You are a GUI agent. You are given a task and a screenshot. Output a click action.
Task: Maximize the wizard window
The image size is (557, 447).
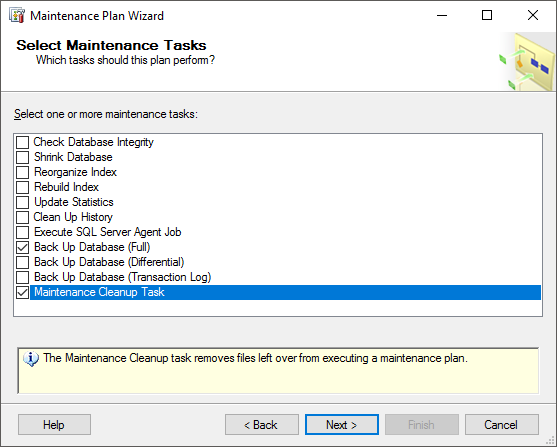coord(487,15)
